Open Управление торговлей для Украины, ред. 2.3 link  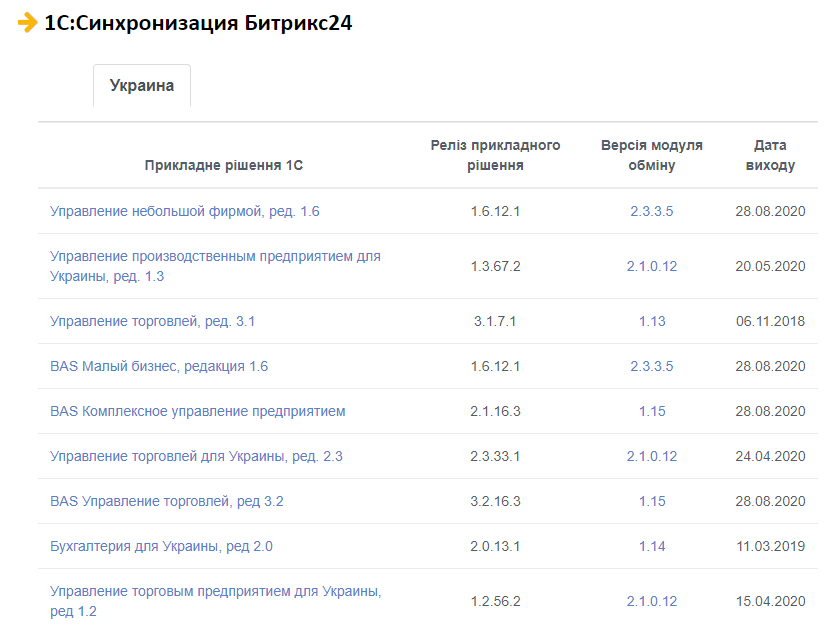click(x=196, y=456)
